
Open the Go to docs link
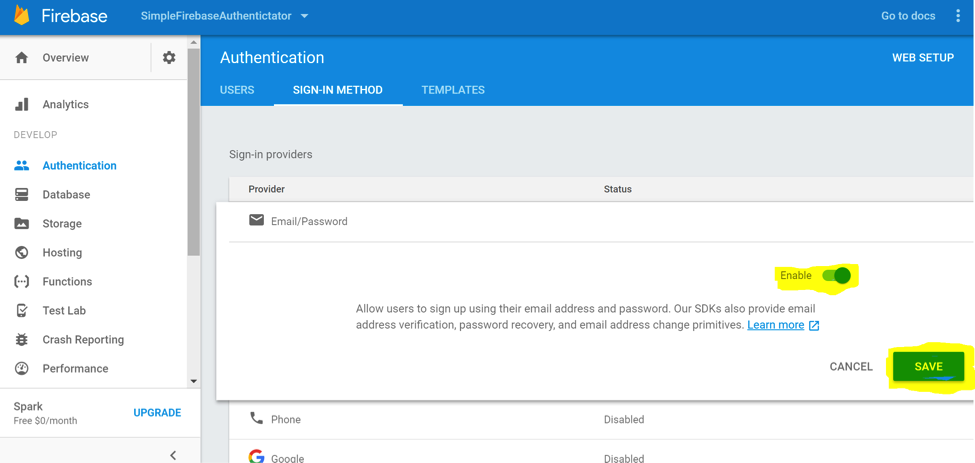tap(908, 16)
